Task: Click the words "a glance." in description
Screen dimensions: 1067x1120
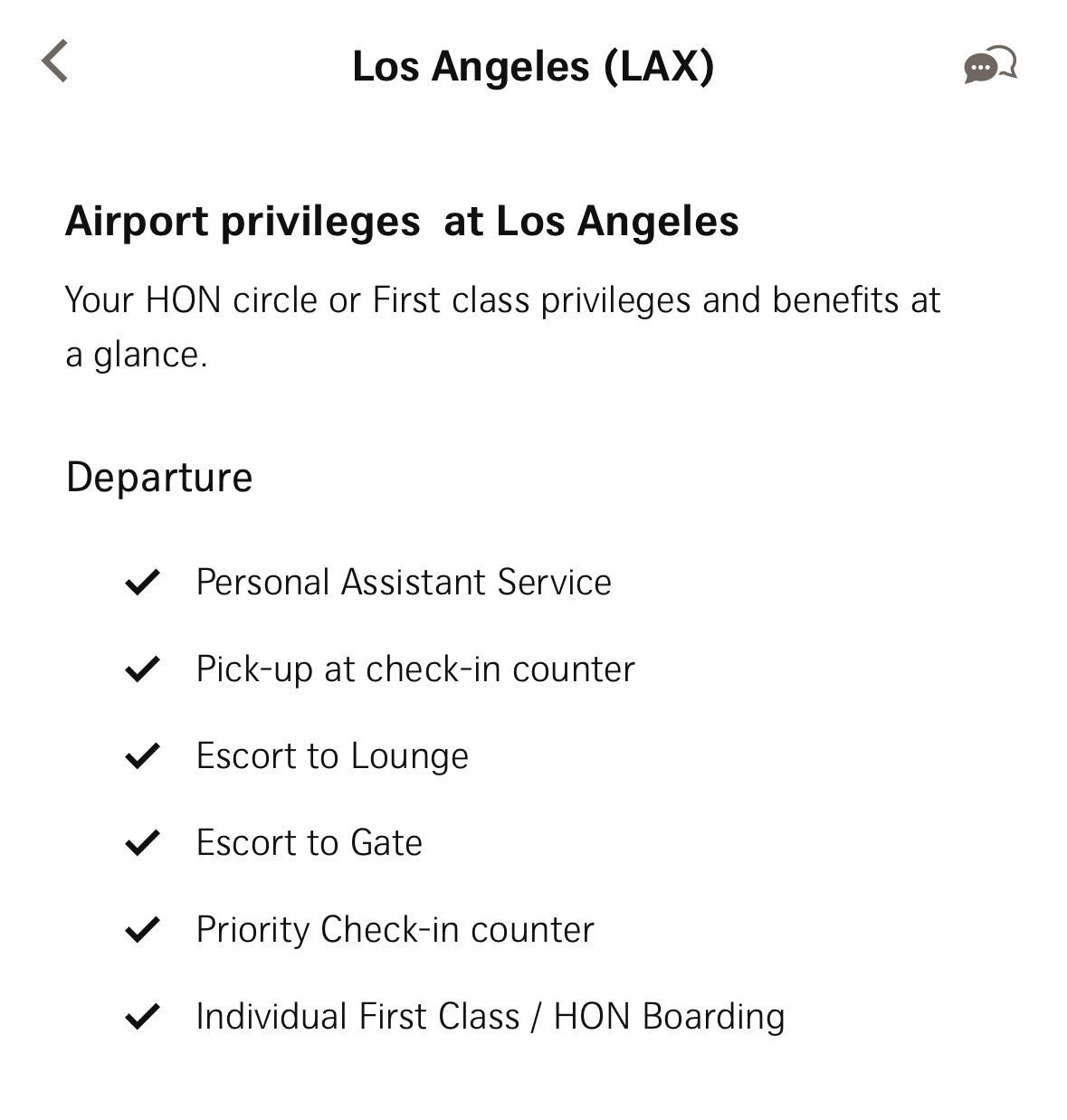Action: [137, 355]
